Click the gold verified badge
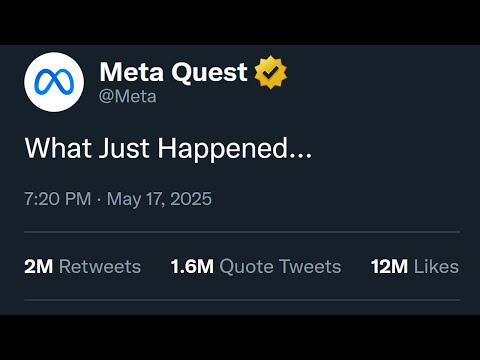The width and height of the screenshot is (480, 360). [x=270, y=73]
